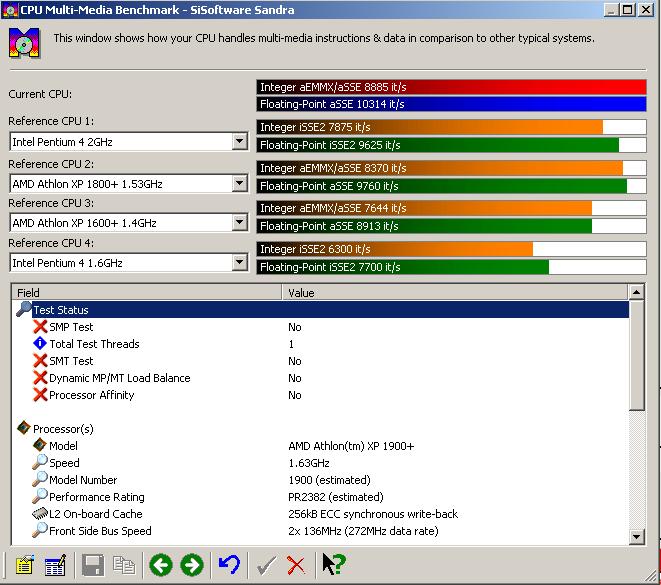Click the red X cancel icon
The image size is (661, 585).
click(x=296, y=566)
